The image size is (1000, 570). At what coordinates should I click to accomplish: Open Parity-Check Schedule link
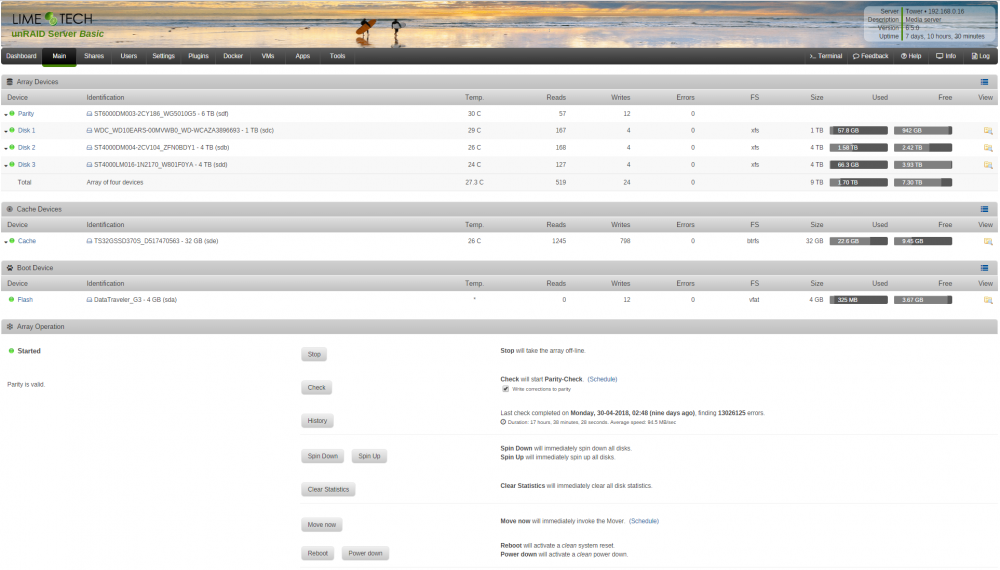[x=602, y=379]
